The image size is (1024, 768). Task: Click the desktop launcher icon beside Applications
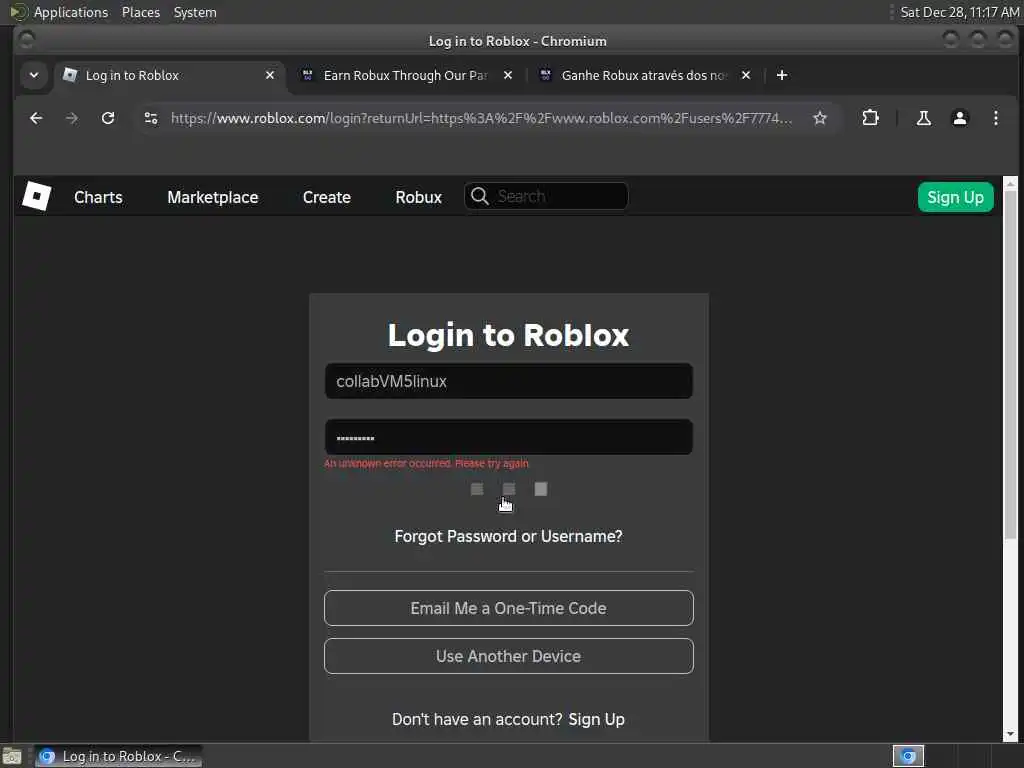coord(17,12)
